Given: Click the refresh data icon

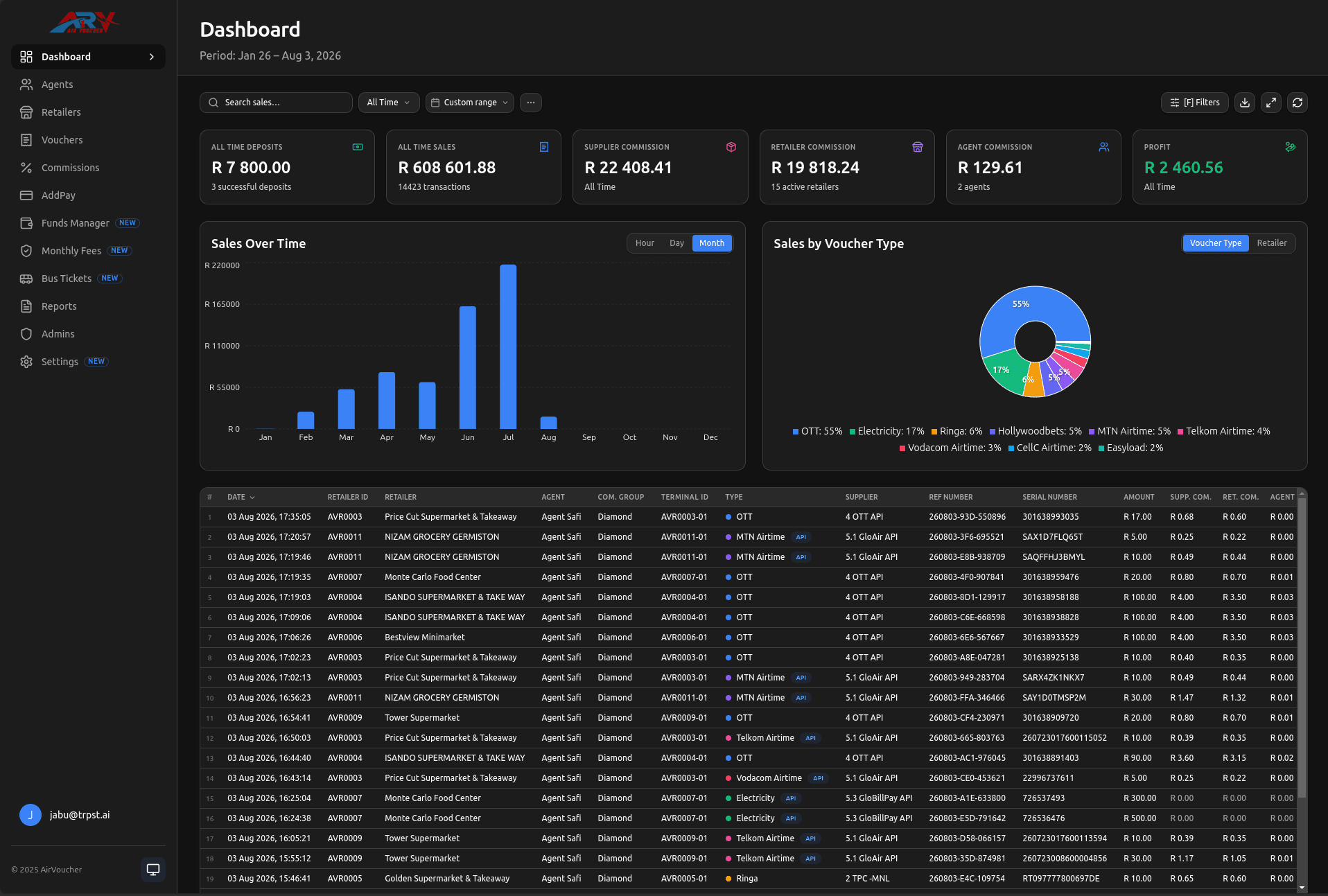Looking at the screenshot, I should click(1298, 103).
